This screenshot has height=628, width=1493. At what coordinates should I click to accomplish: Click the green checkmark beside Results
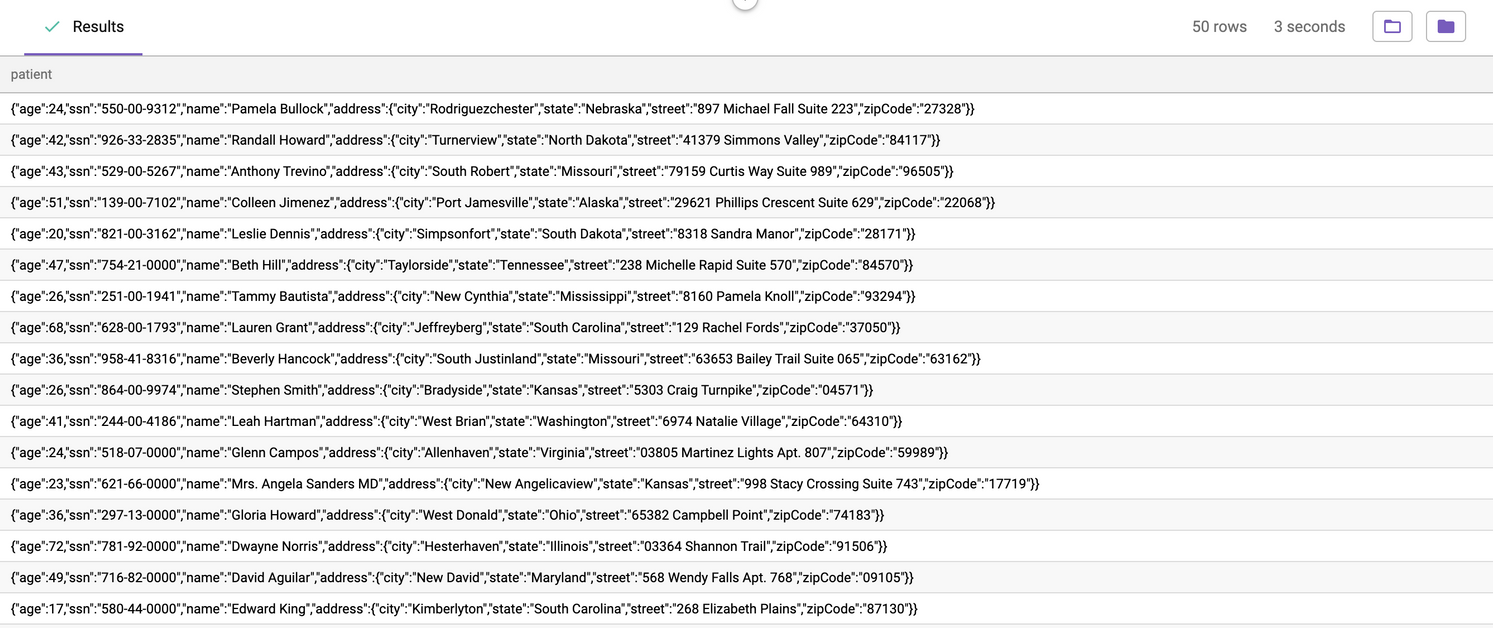52,27
